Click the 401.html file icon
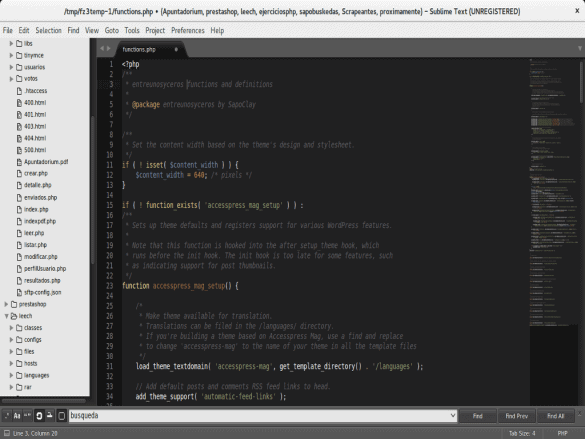 coord(19,115)
